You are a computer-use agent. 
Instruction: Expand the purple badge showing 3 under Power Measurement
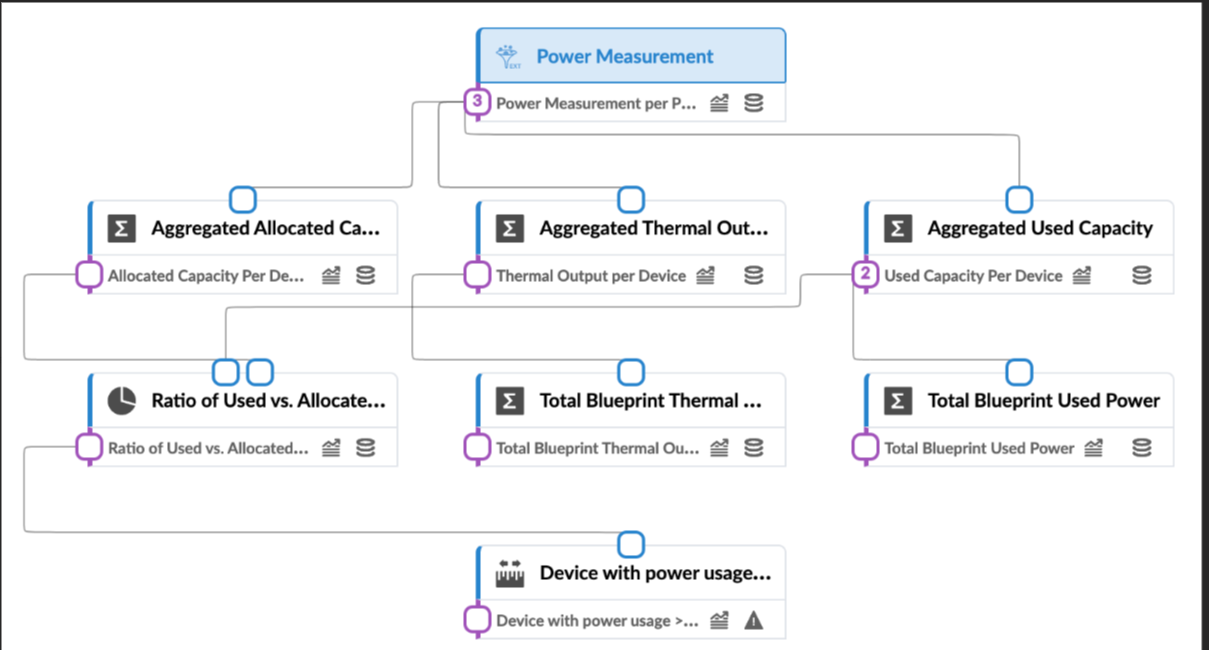click(478, 102)
